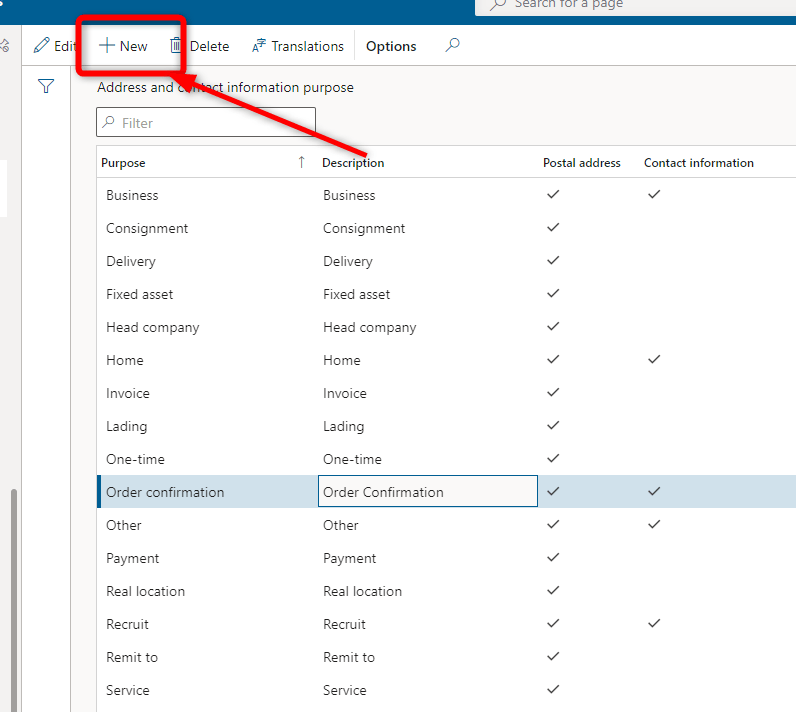Open the Postal address column header options
The image size is (796, 712).
point(581,163)
